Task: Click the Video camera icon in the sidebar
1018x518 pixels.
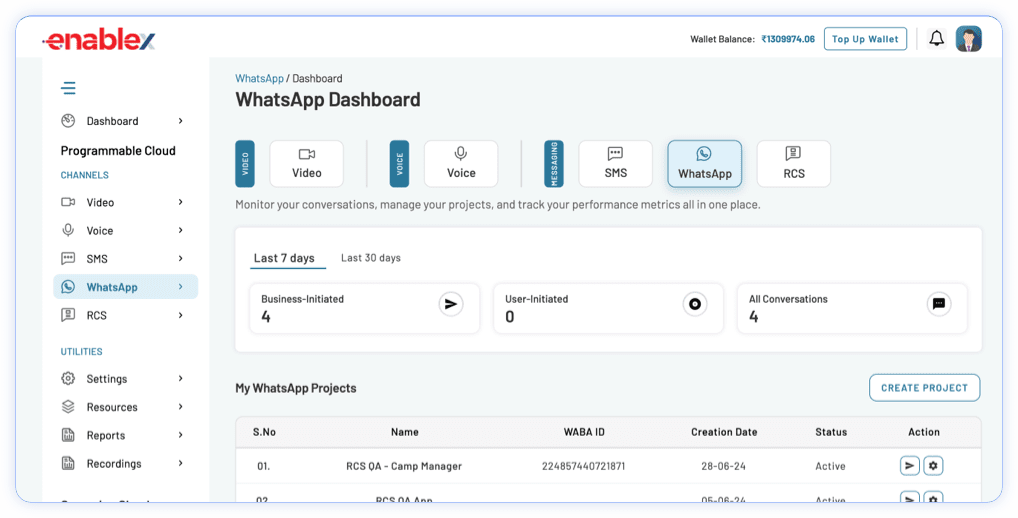Action: pos(68,202)
